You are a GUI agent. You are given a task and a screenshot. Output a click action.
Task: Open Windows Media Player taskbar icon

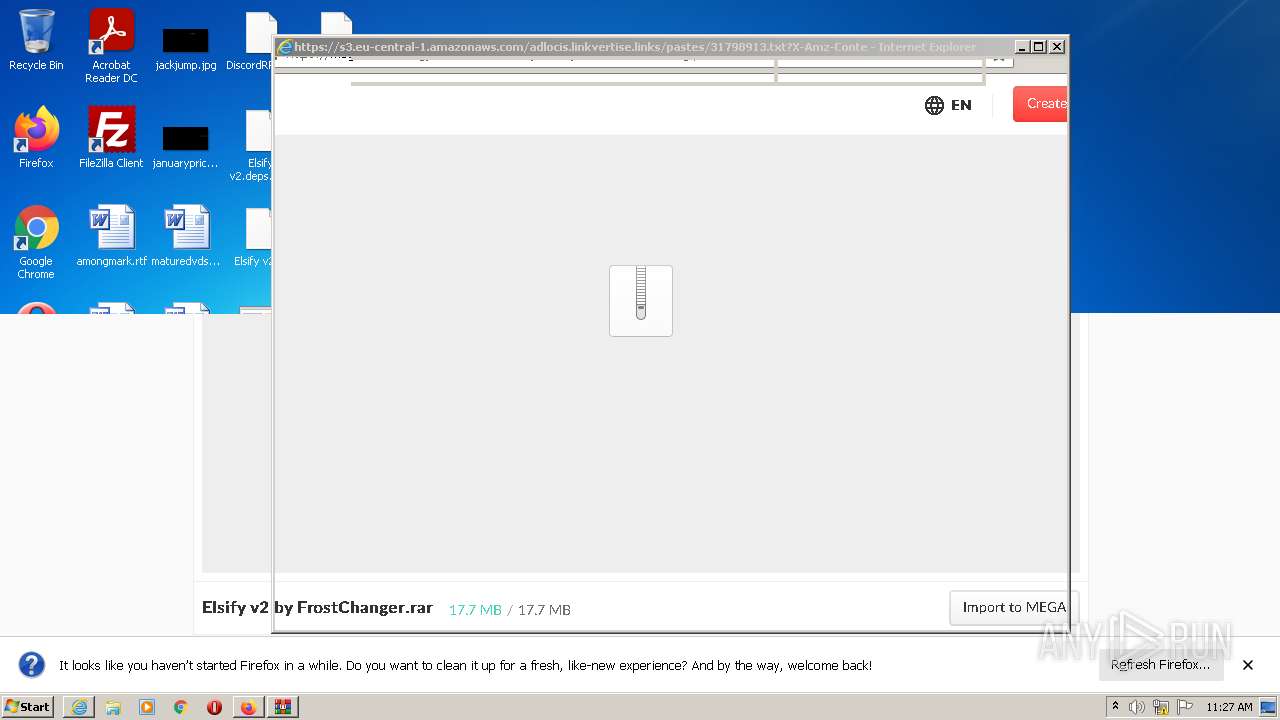[x=147, y=707]
